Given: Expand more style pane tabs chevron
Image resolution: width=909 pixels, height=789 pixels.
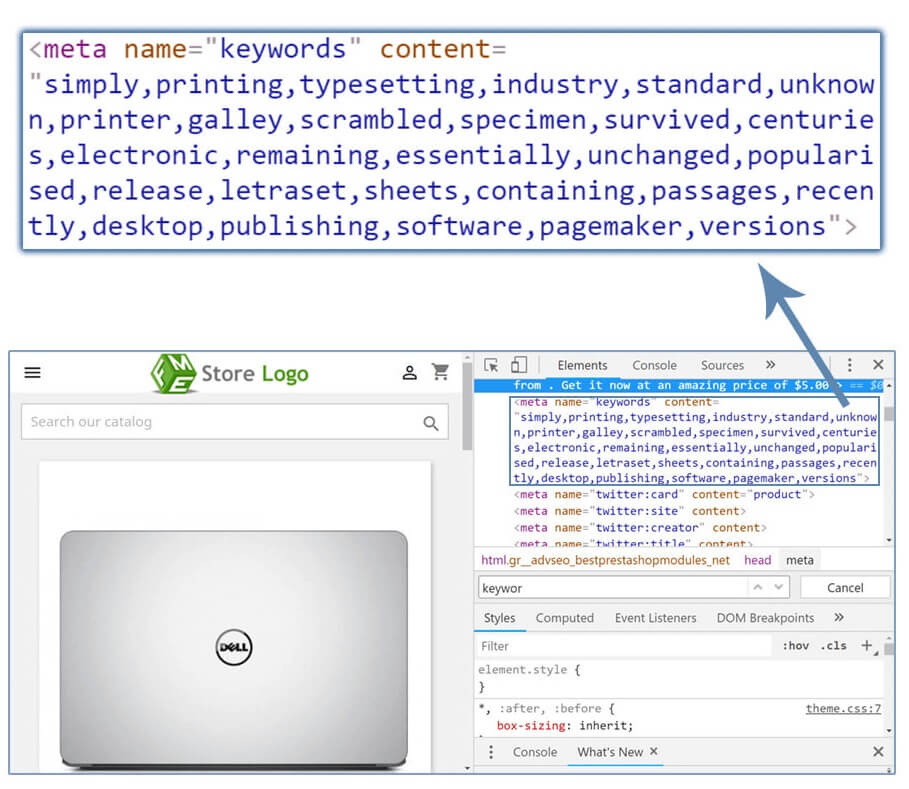Looking at the screenshot, I should pos(839,617).
